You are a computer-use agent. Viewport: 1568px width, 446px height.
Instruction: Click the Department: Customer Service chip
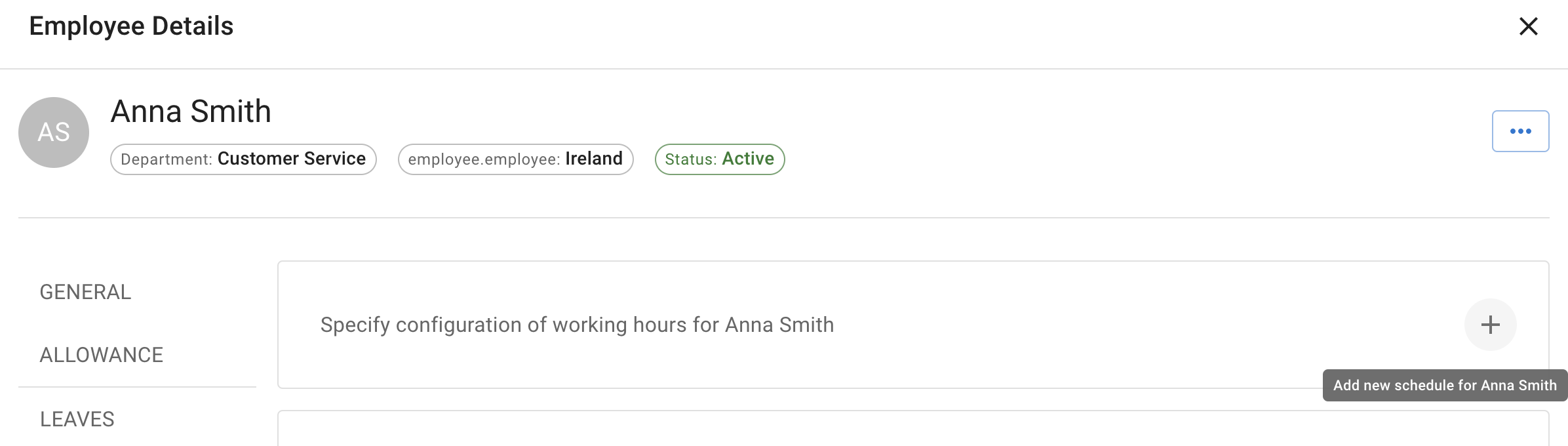click(243, 159)
